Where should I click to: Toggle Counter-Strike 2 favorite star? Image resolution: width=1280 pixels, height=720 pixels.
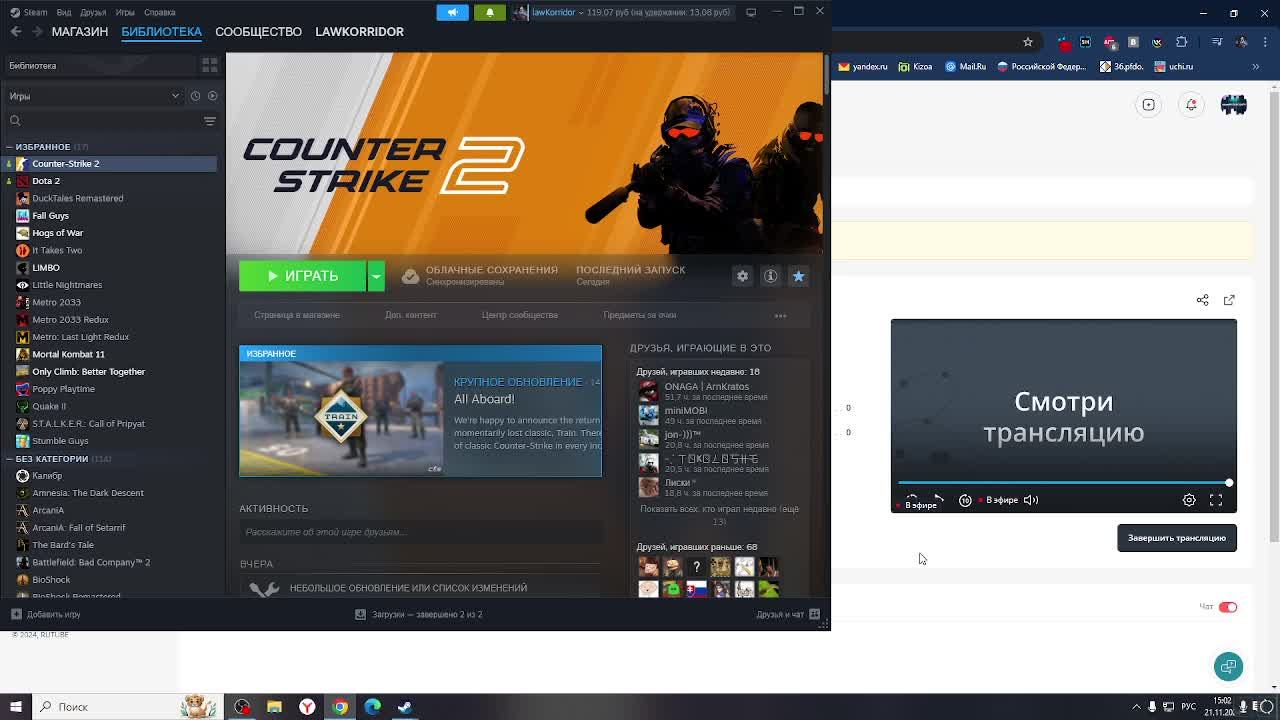[x=798, y=276]
